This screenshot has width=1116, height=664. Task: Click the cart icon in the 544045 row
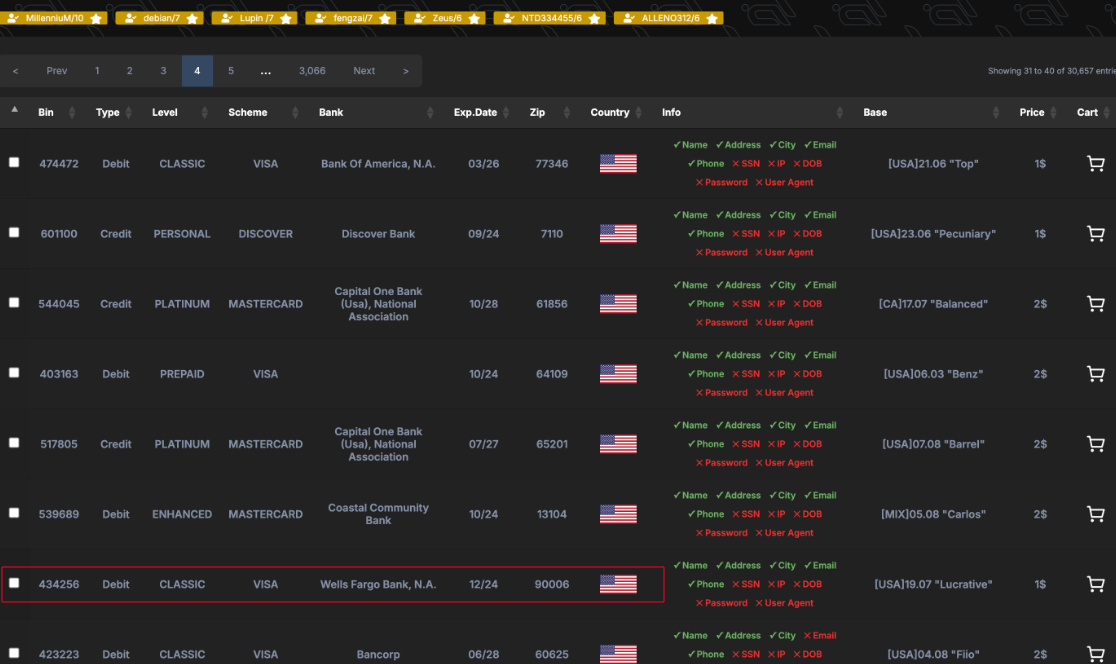[x=1095, y=304]
